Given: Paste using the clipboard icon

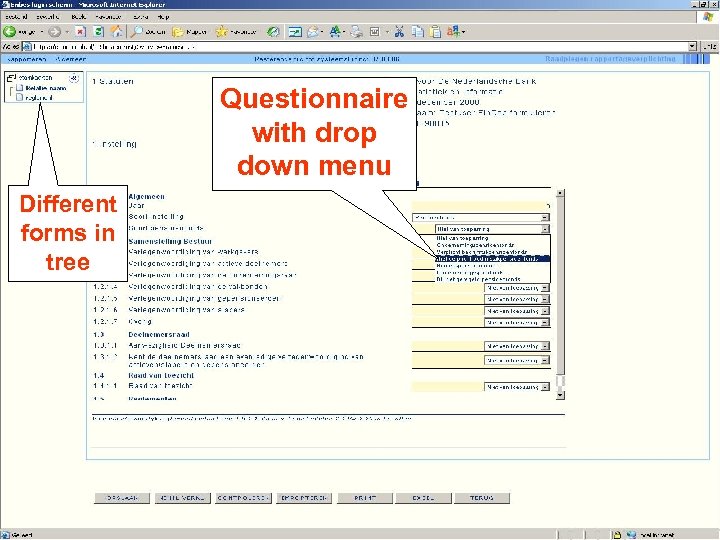Looking at the screenshot, I should click(x=435, y=32).
